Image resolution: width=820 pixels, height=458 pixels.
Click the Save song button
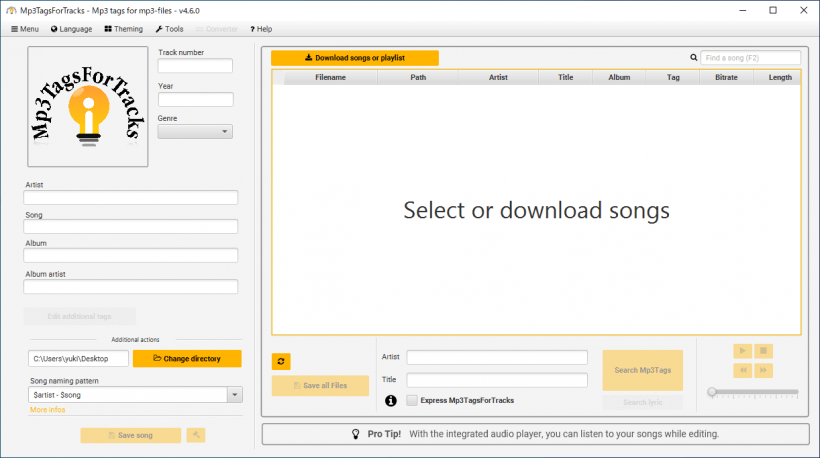coord(131,435)
